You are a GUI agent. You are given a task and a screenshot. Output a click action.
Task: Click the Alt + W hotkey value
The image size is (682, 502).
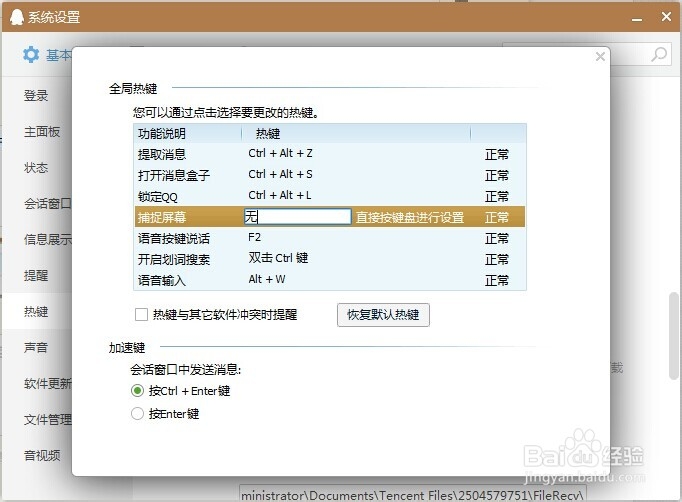coord(267,279)
